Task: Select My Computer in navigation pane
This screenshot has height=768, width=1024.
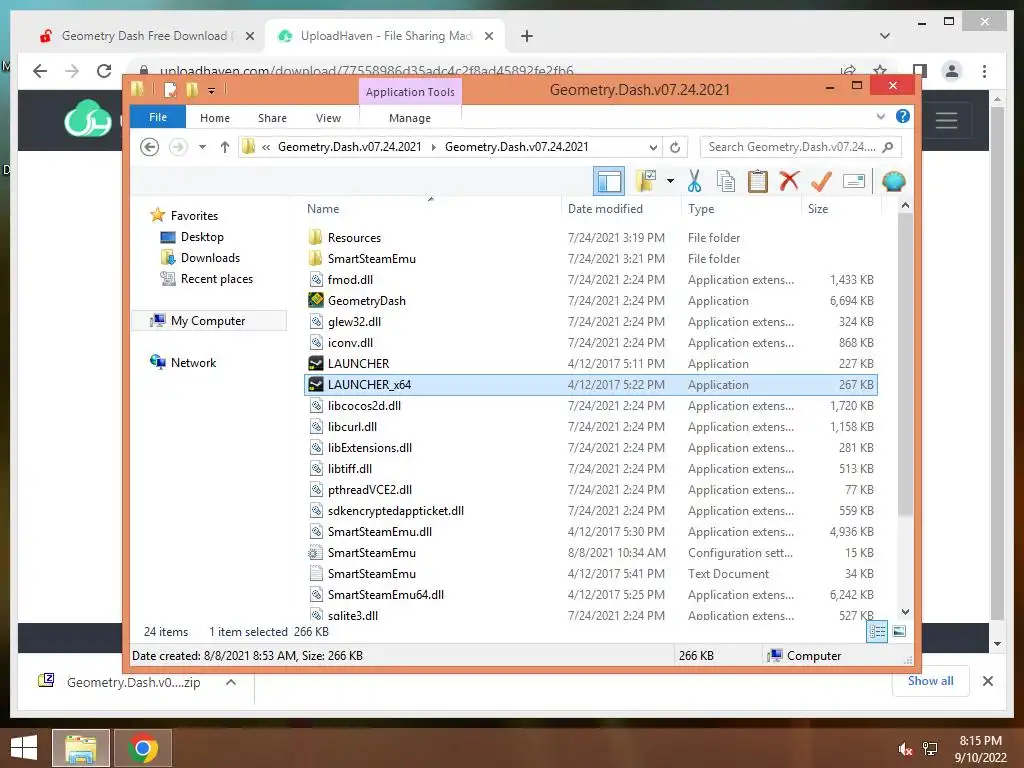Action: pyautogui.click(x=208, y=321)
